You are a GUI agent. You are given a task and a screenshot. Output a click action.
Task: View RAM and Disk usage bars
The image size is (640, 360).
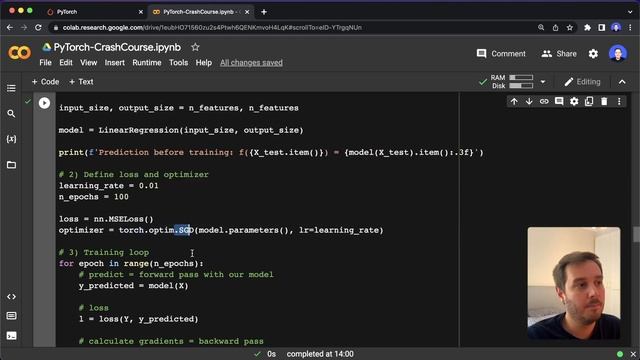[x=512, y=82]
